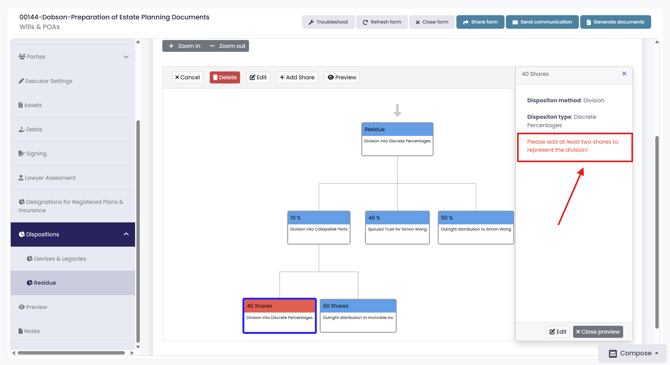670x365 pixels.
Task: Click Close preview button
Action: [598, 332]
